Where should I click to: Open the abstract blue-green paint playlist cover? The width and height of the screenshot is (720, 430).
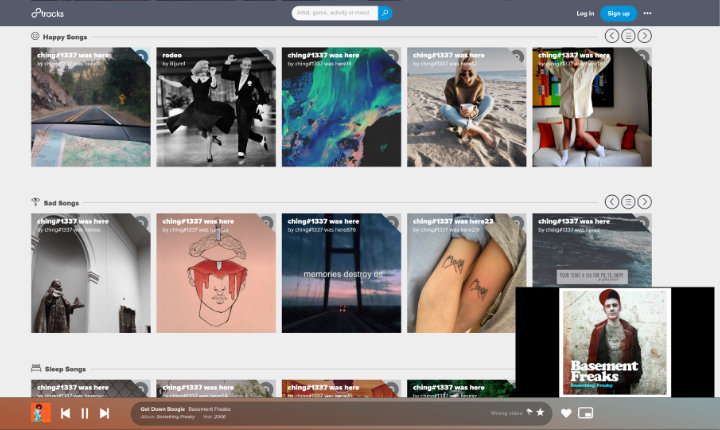[x=341, y=107]
